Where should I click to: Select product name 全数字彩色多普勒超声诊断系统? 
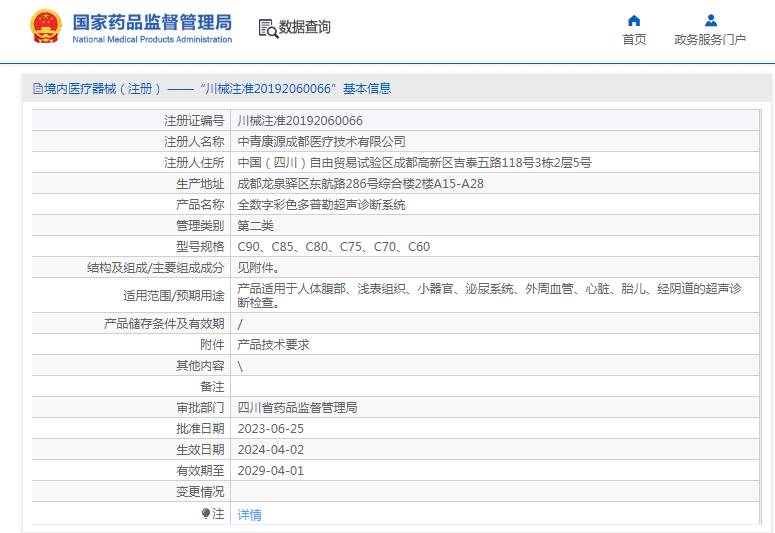321,205
